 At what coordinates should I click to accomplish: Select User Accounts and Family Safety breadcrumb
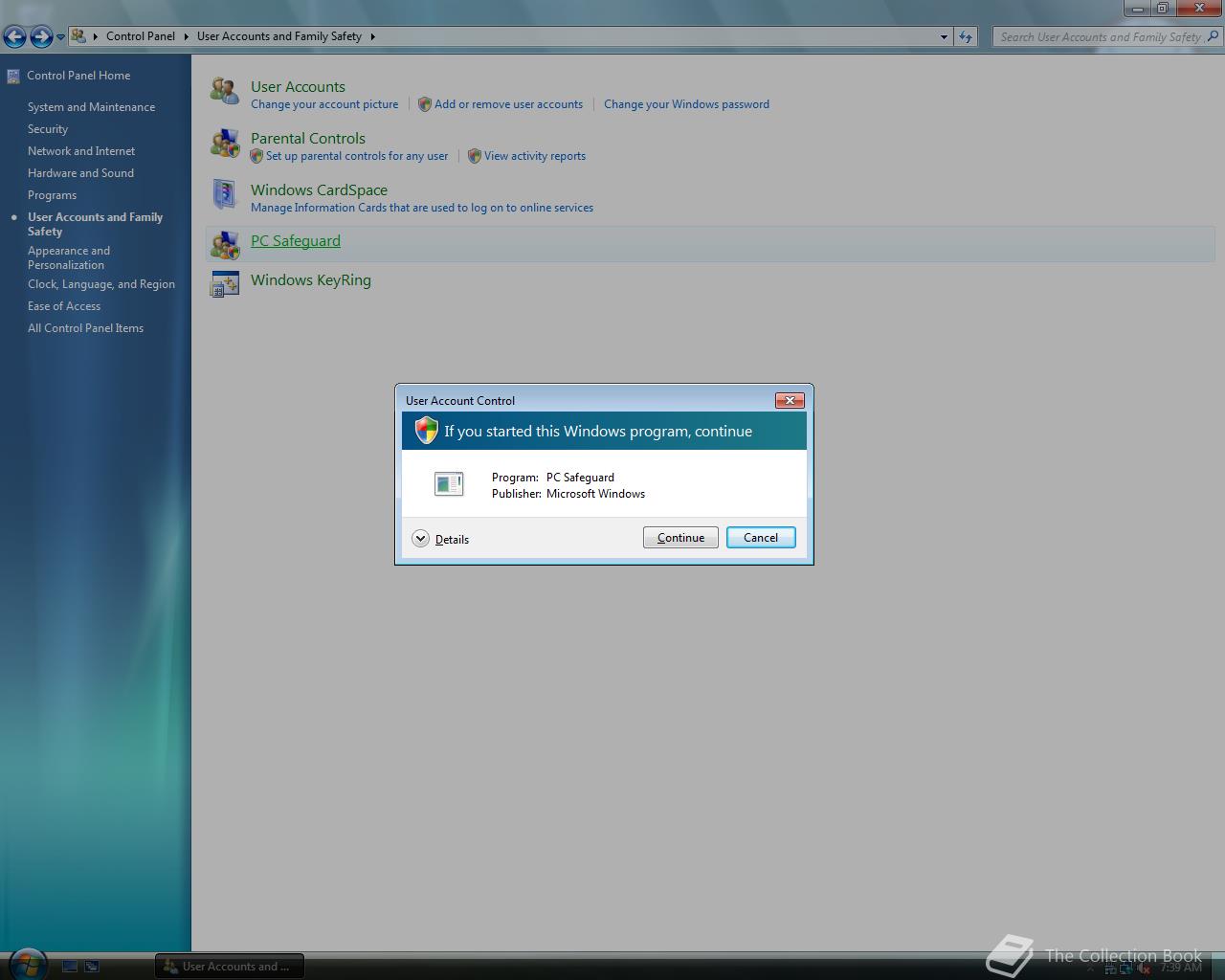(x=279, y=36)
